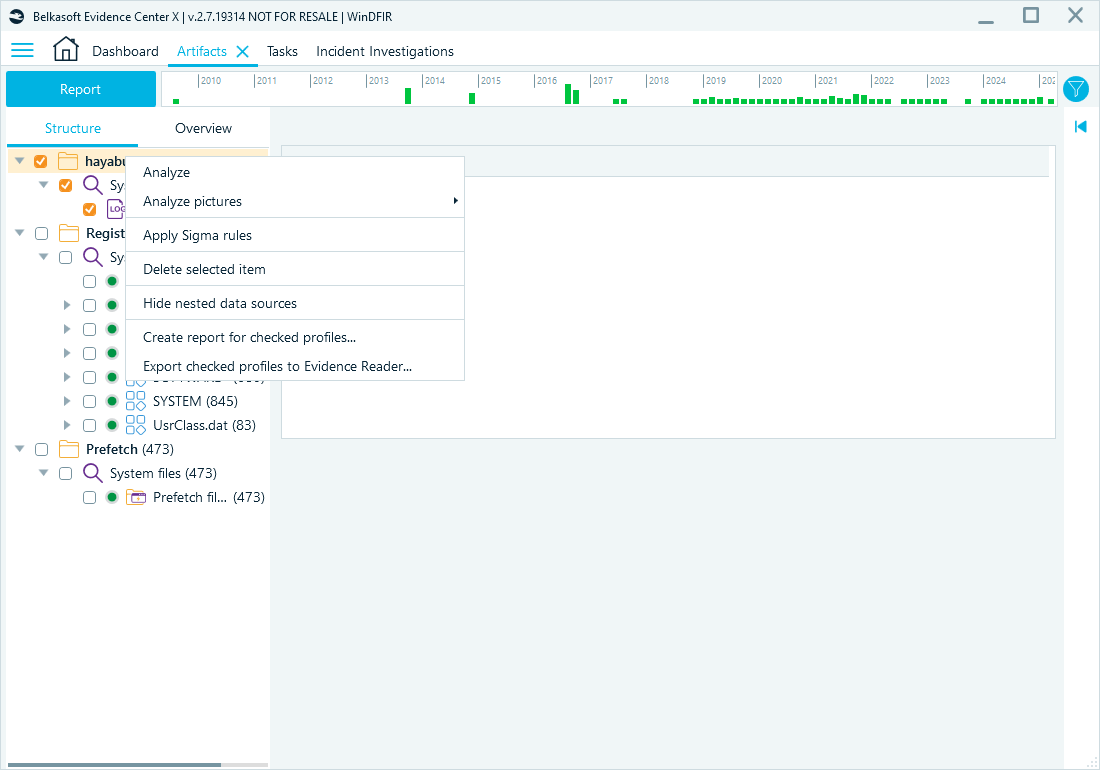Collapse the right panel with arrow icon
This screenshot has width=1100, height=770.
pyautogui.click(x=1080, y=126)
